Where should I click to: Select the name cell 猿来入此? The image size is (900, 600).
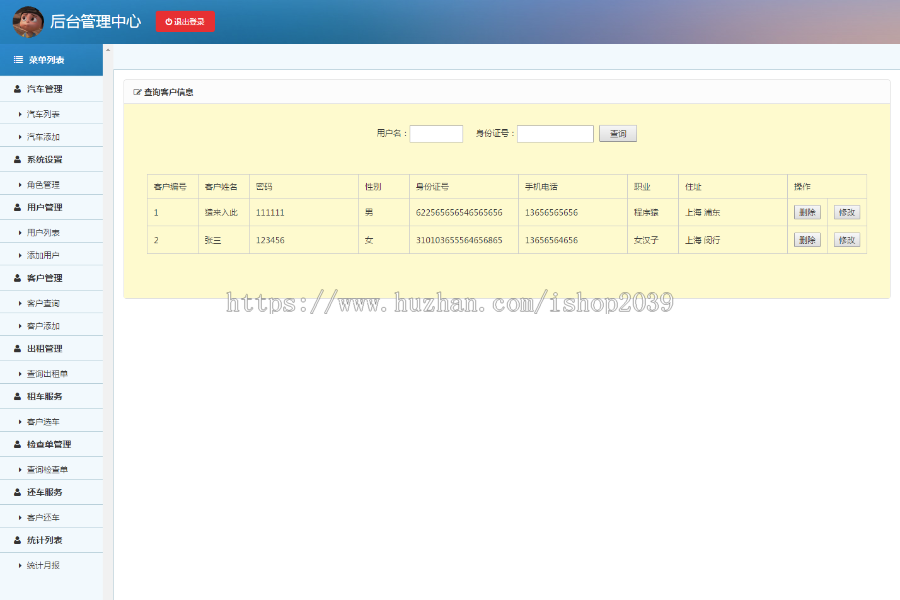(221, 212)
